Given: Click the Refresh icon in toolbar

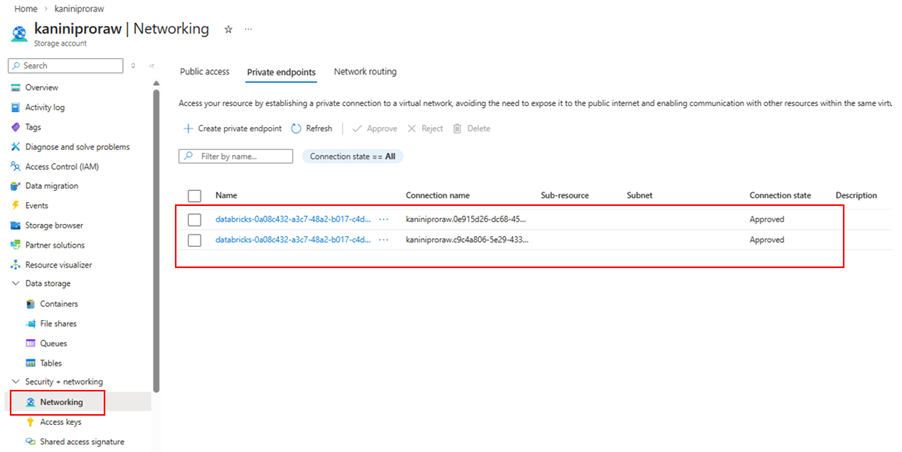Looking at the screenshot, I should tap(297, 129).
